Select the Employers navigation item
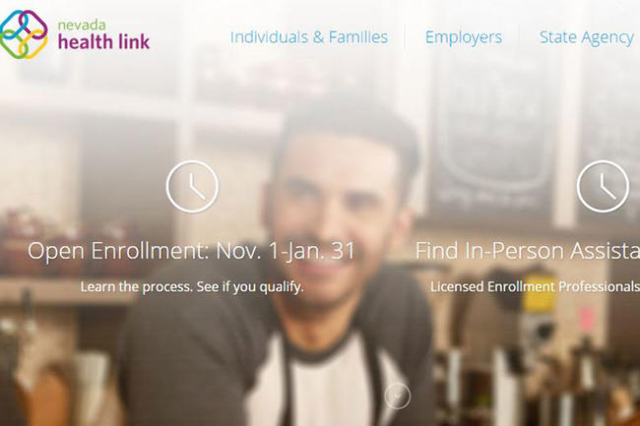640x426 pixels. coord(464,37)
